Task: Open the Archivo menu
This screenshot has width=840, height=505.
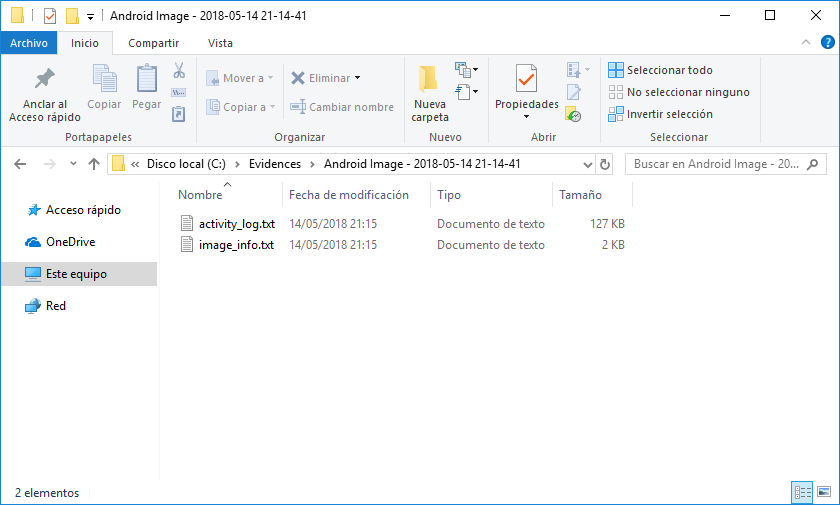Action: pos(29,43)
